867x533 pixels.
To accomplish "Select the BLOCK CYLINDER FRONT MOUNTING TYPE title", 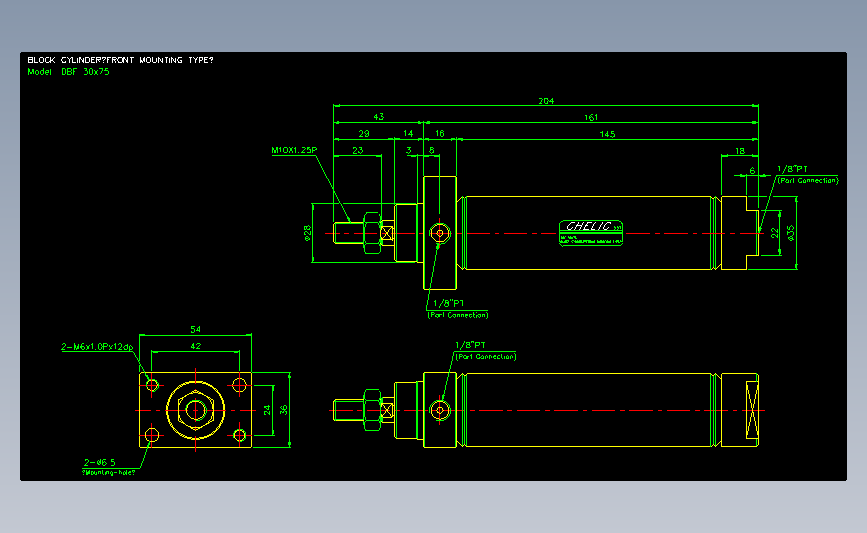I will (120, 60).
